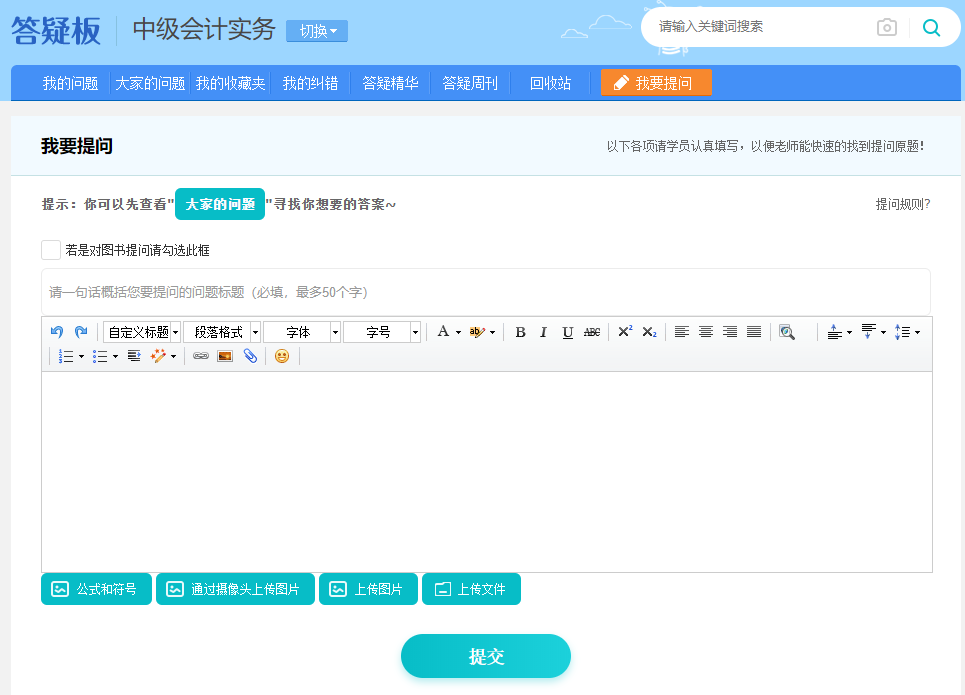The width and height of the screenshot is (965, 695).
Task: Apply superscript formatting
Action: coord(623,331)
